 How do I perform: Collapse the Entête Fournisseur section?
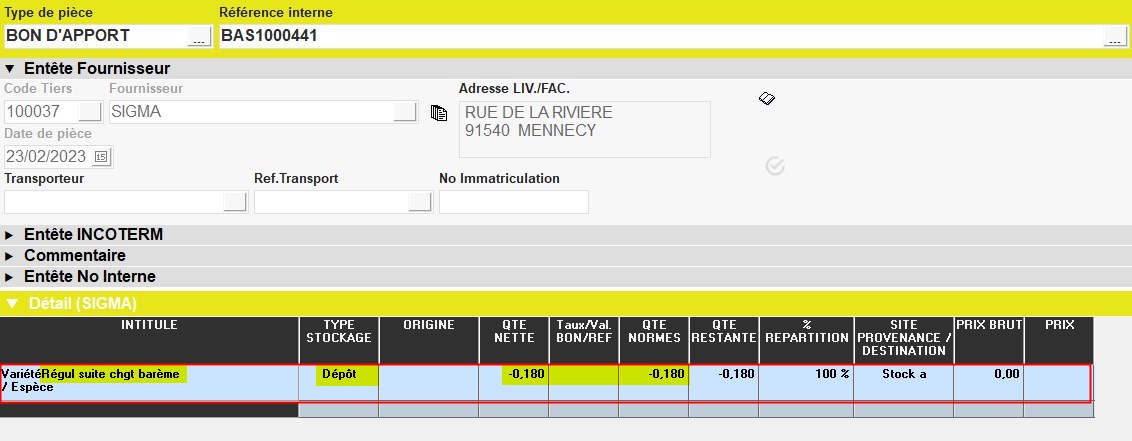(x=11, y=69)
